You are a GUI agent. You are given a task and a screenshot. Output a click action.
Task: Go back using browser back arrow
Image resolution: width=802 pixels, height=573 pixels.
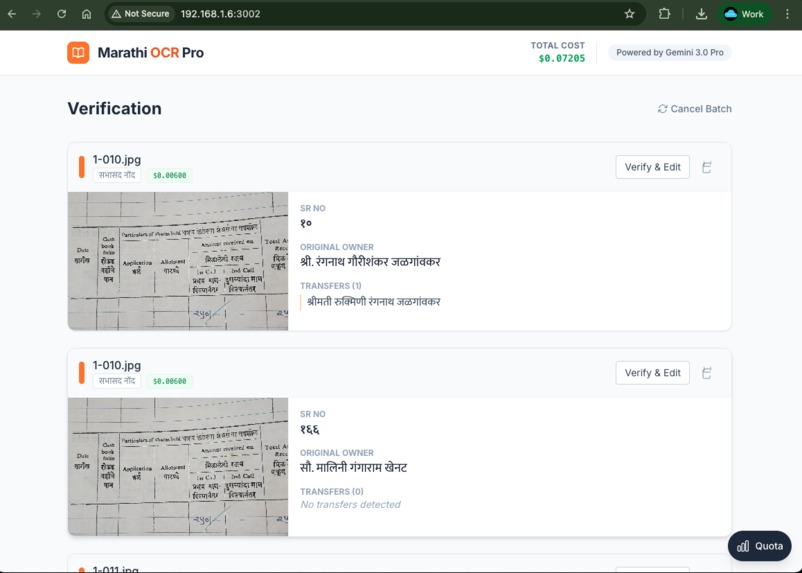point(12,14)
